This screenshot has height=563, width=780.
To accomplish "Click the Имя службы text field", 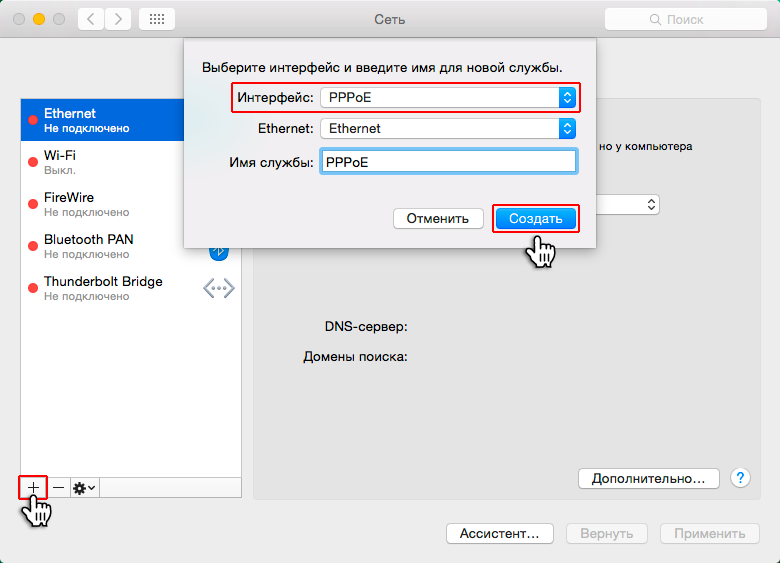I will tap(448, 162).
